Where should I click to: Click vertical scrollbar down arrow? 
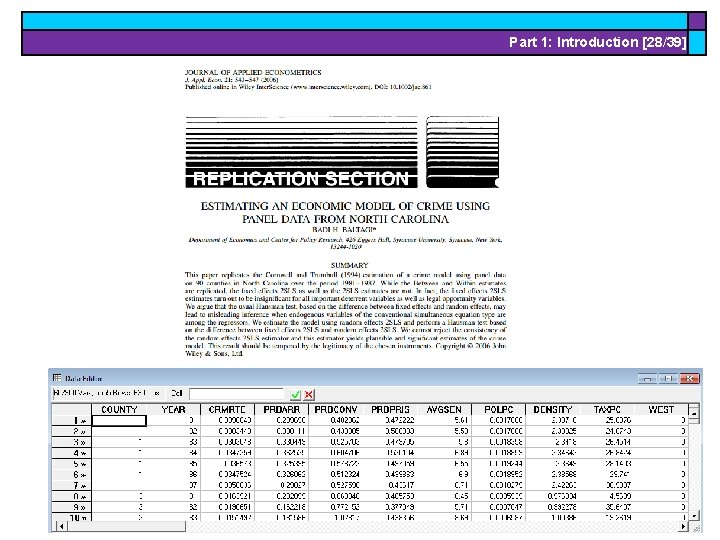(x=694, y=515)
